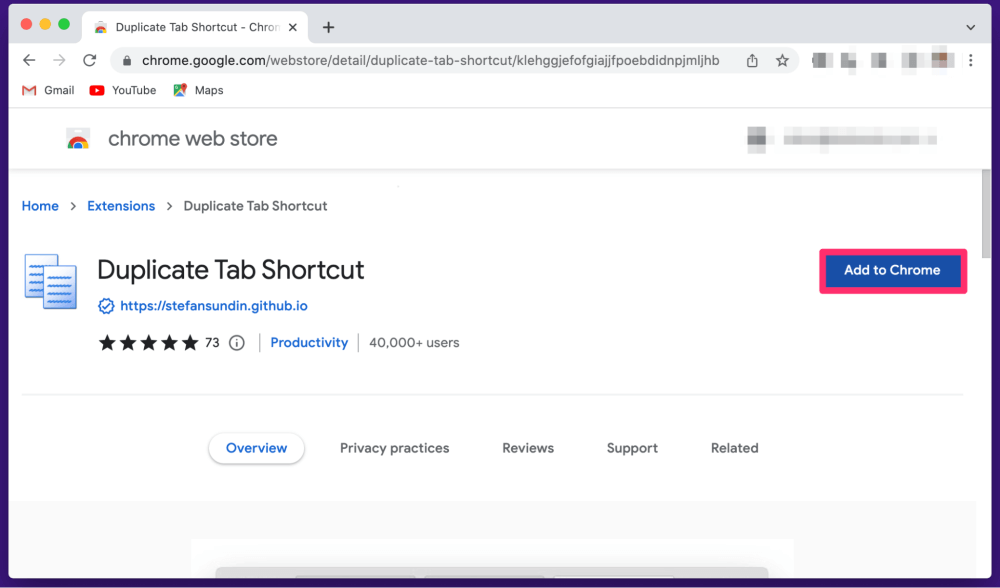Open the share page icon in address bar
This screenshot has width=1000, height=588.
753,61
